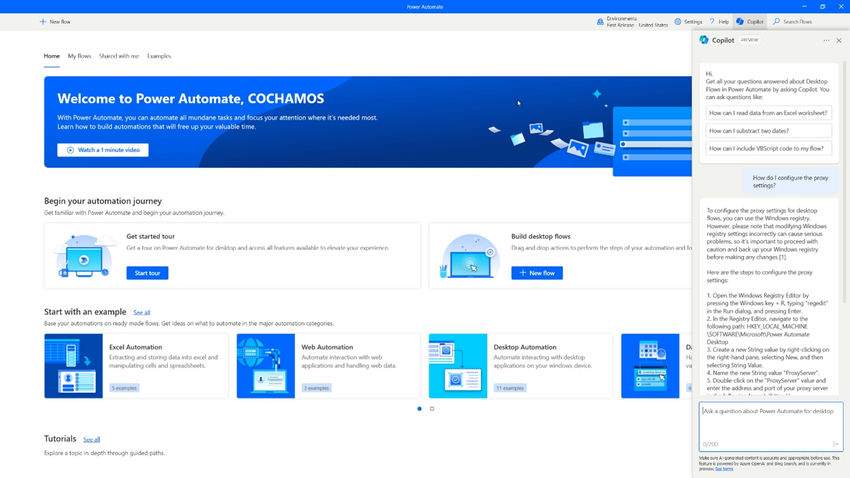This screenshot has height=478, width=850.
Task: Click Watch a 1 minute video button
Action: coord(103,150)
